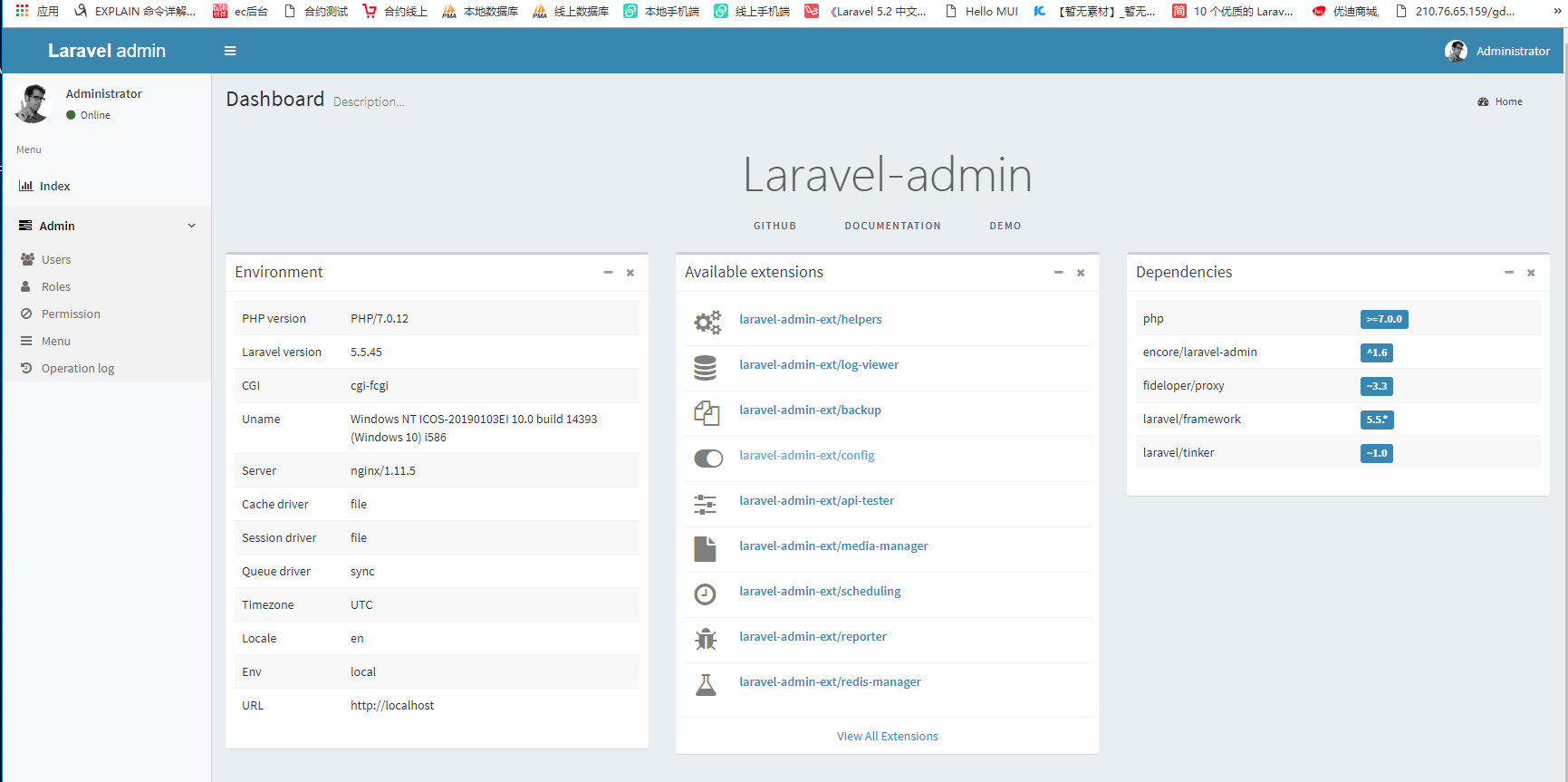Open the laravel-admin-ext/helpers gears icon
The height and width of the screenshot is (782, 1568).
(x=707, y=322)
